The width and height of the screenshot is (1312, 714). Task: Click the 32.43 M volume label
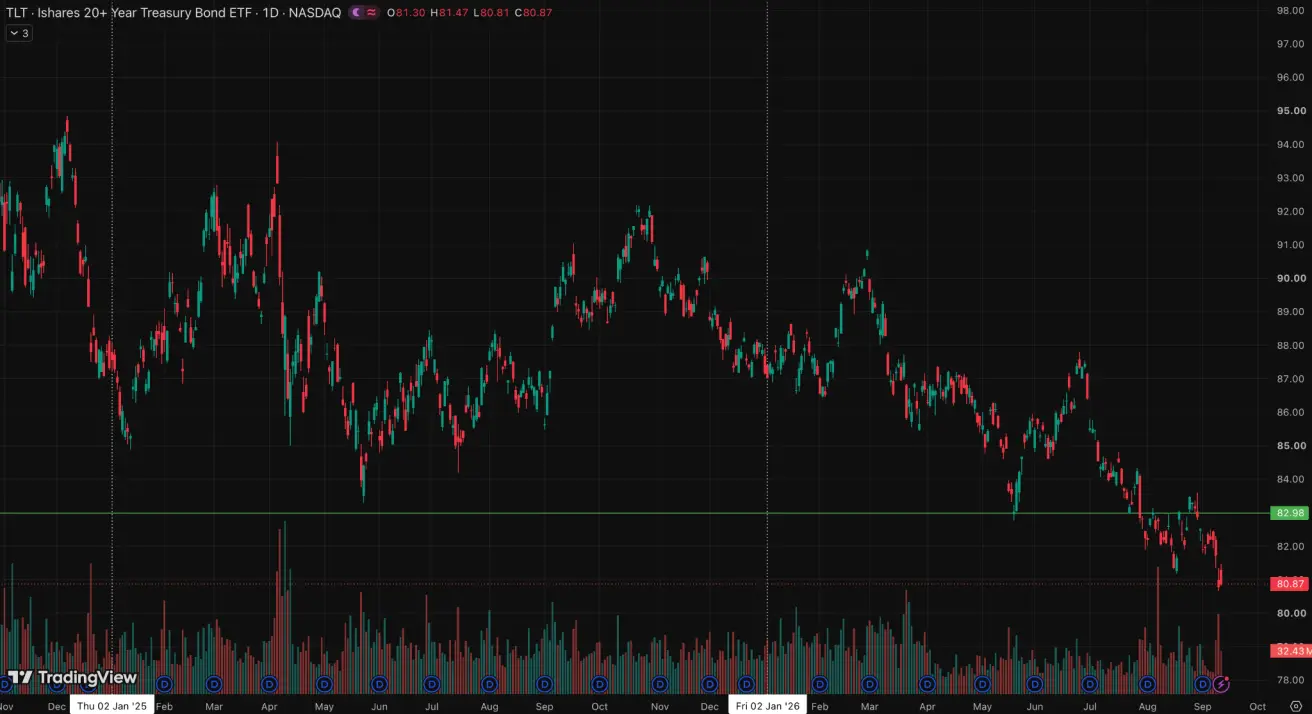[x=1292, y=651]
